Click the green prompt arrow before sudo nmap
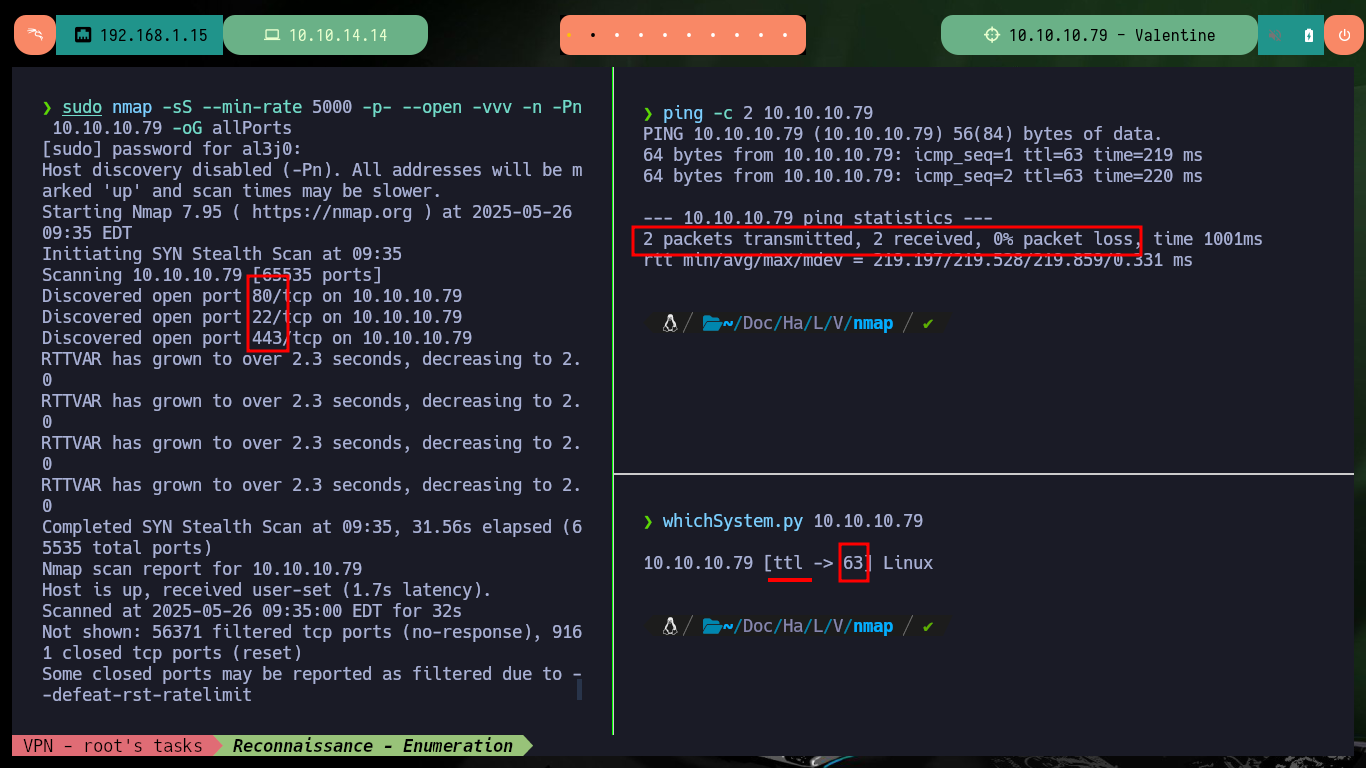1366x768 pixels. (47, 107)
